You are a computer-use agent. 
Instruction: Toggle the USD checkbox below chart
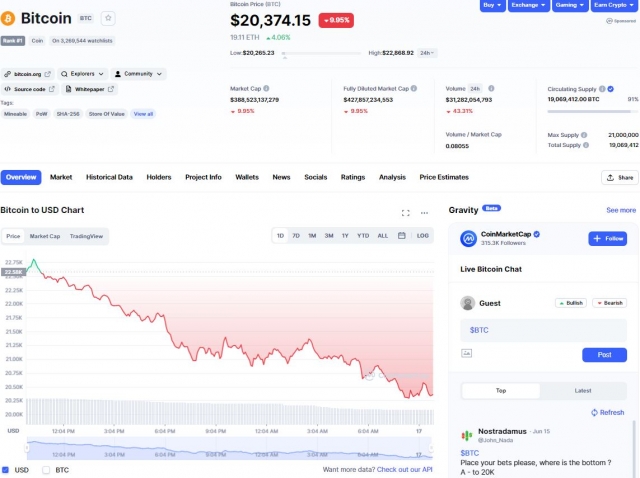(5, 470)
